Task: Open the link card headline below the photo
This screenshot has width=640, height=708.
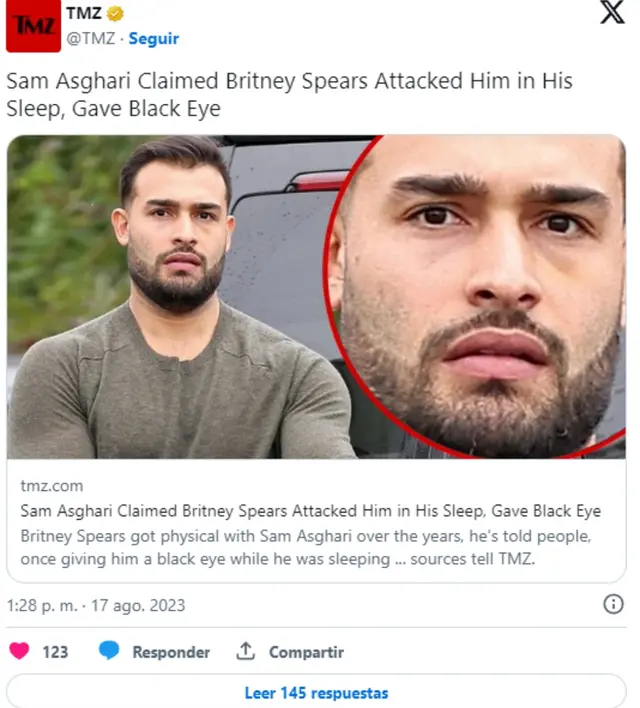Action: [310, 511]
